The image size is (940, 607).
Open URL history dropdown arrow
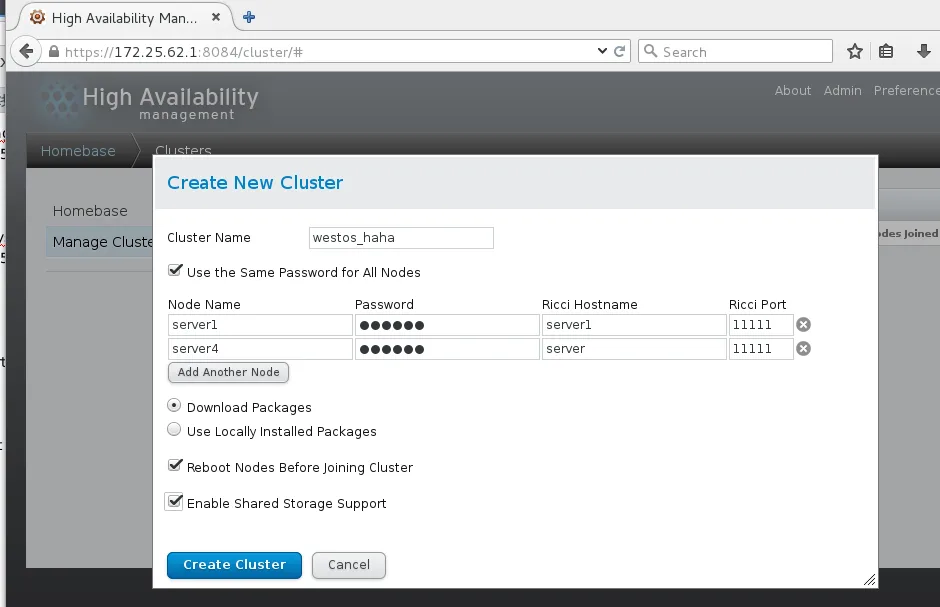click(602, 52)
